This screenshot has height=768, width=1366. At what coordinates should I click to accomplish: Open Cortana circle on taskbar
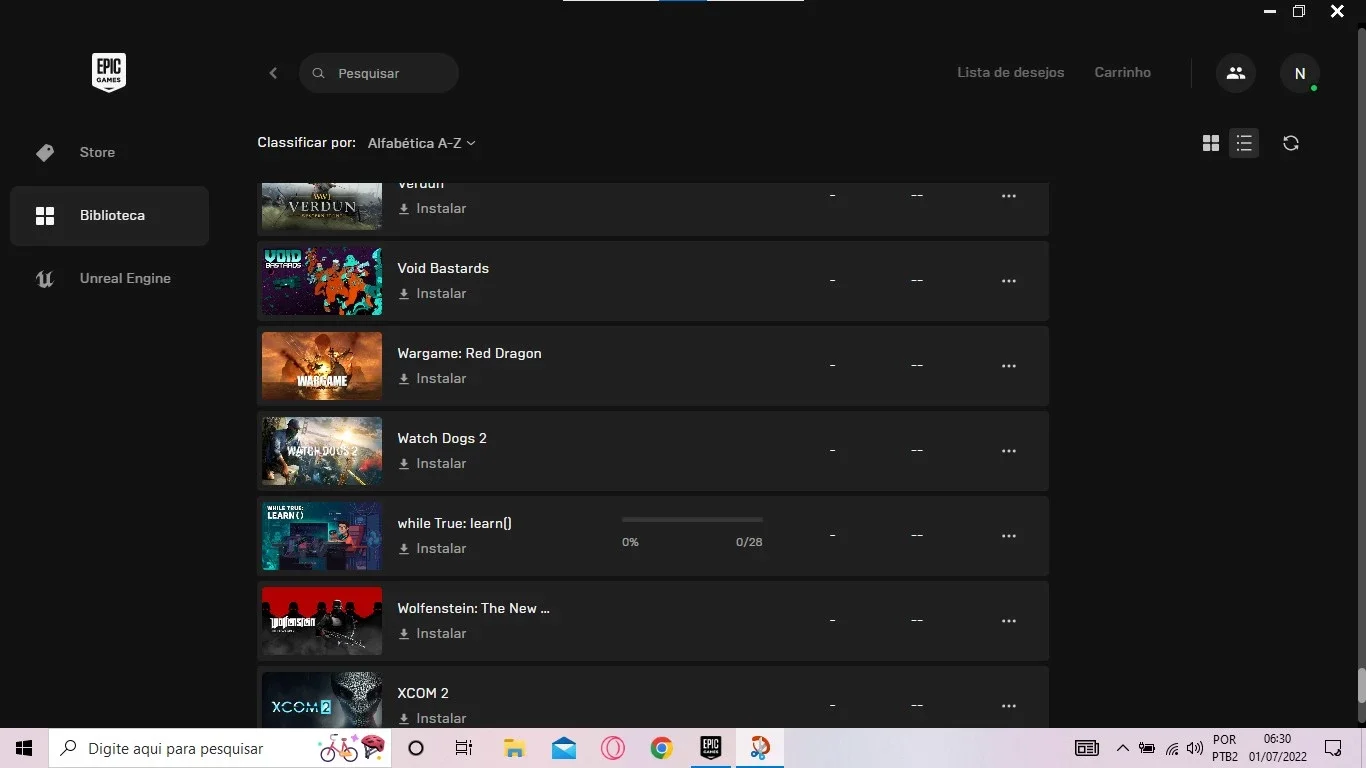[416, 748]
